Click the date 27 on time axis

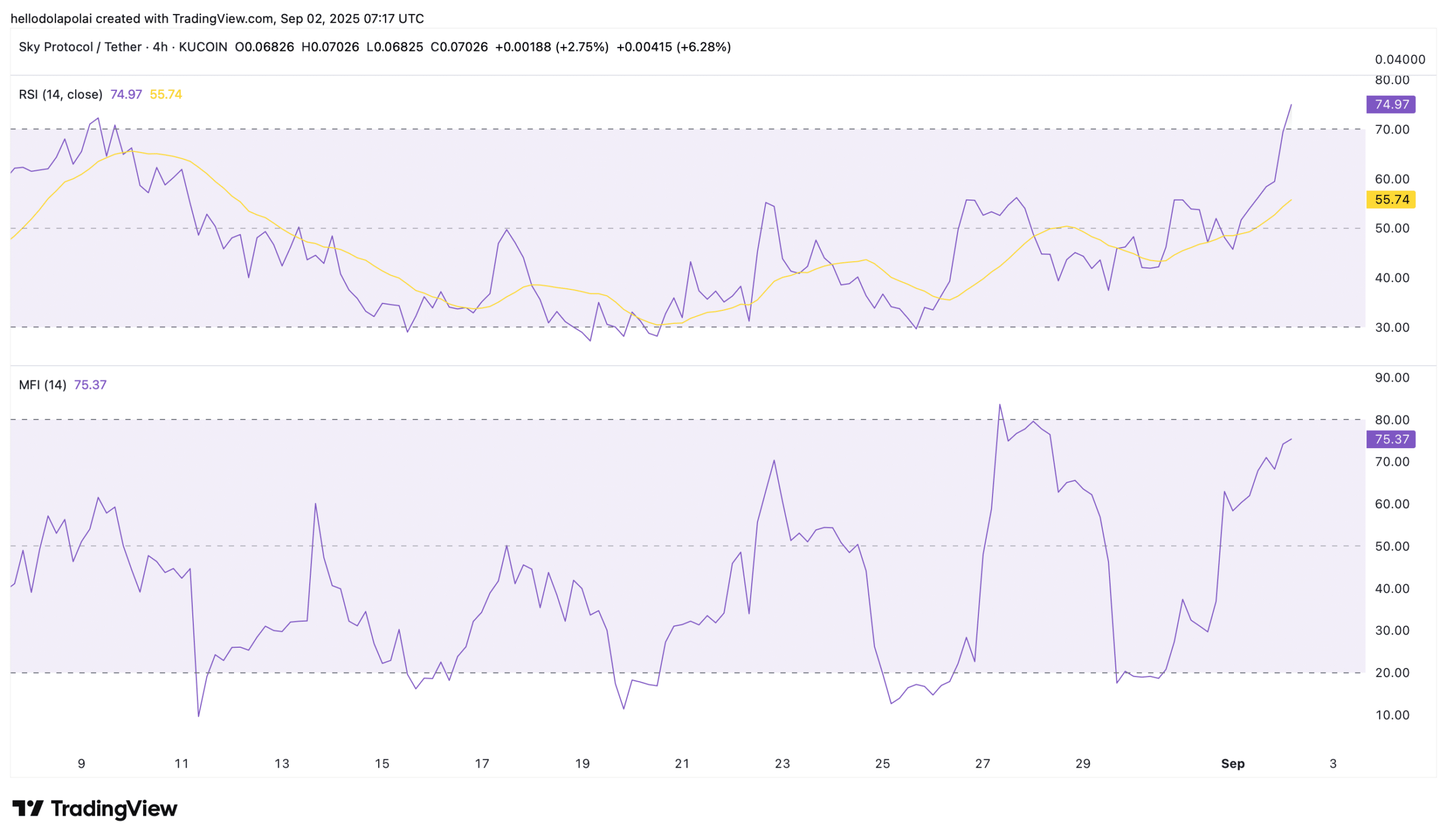[x=982, y=764]
